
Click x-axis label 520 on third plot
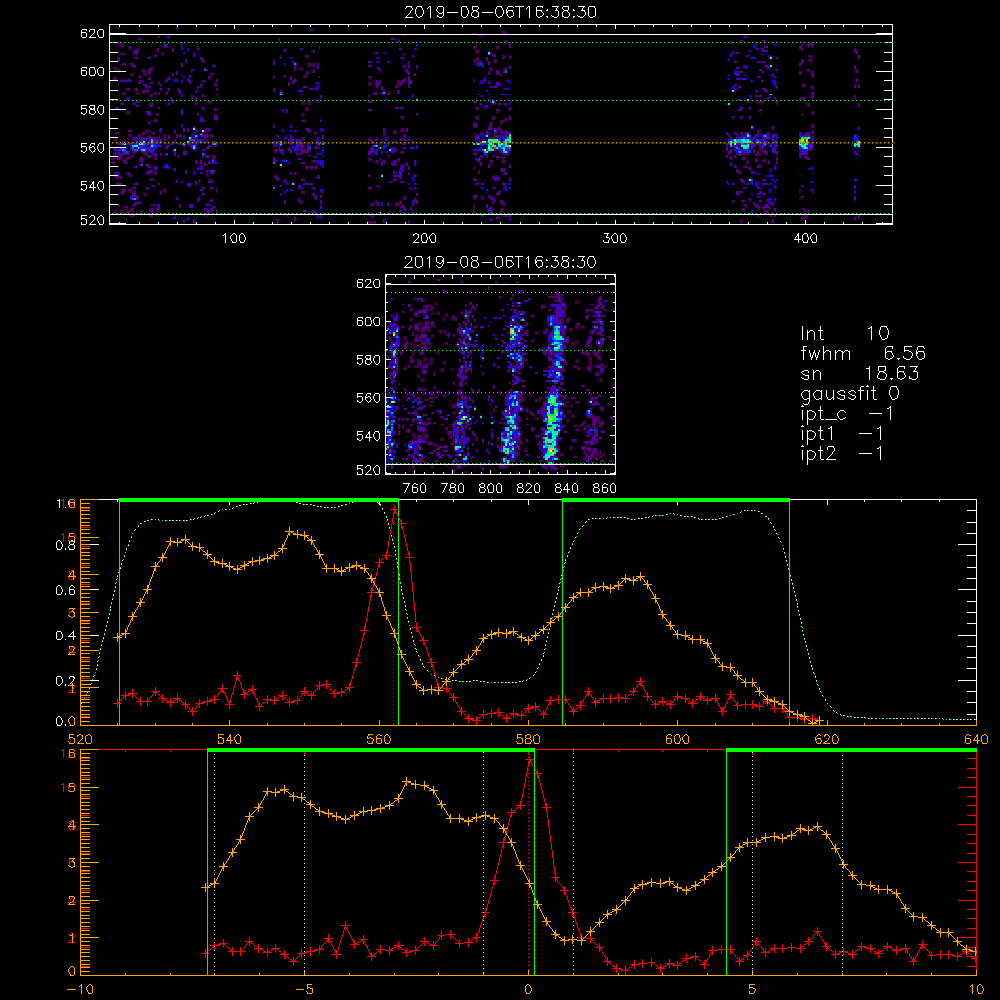point(80,739)
